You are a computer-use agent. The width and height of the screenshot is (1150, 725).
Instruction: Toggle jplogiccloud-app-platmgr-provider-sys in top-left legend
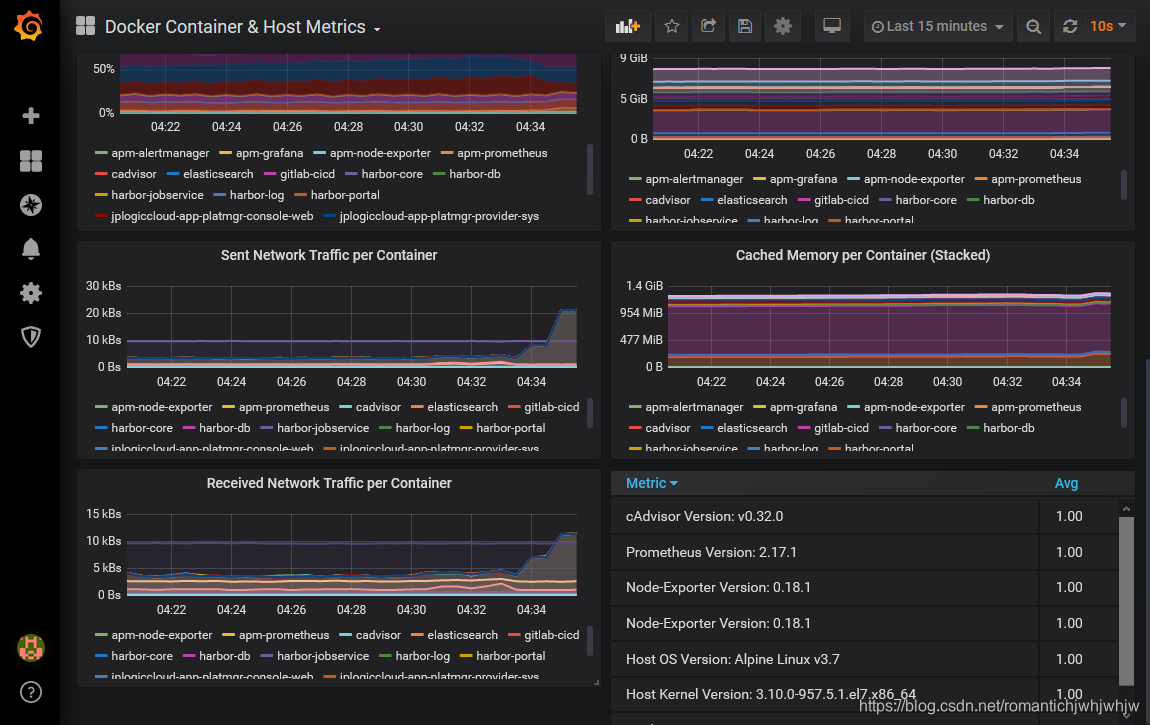[x=439, y=216]
